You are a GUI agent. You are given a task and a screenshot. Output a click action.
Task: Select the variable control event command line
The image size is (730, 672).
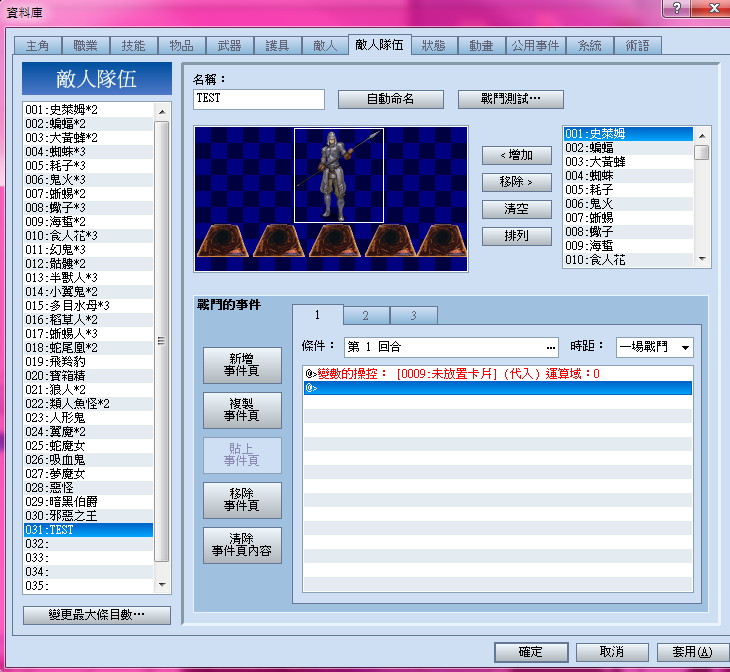tap(497, 373)
